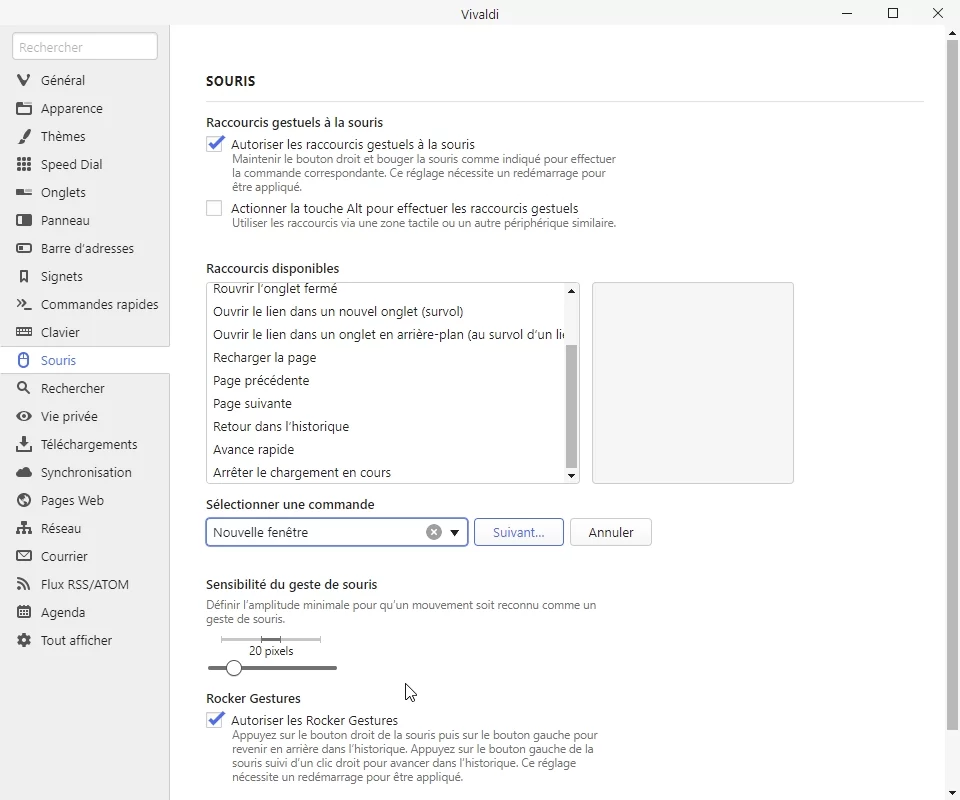960x800 pixels.
Task: Focus the Rechercher settings search field
Action: click(84, 47)
